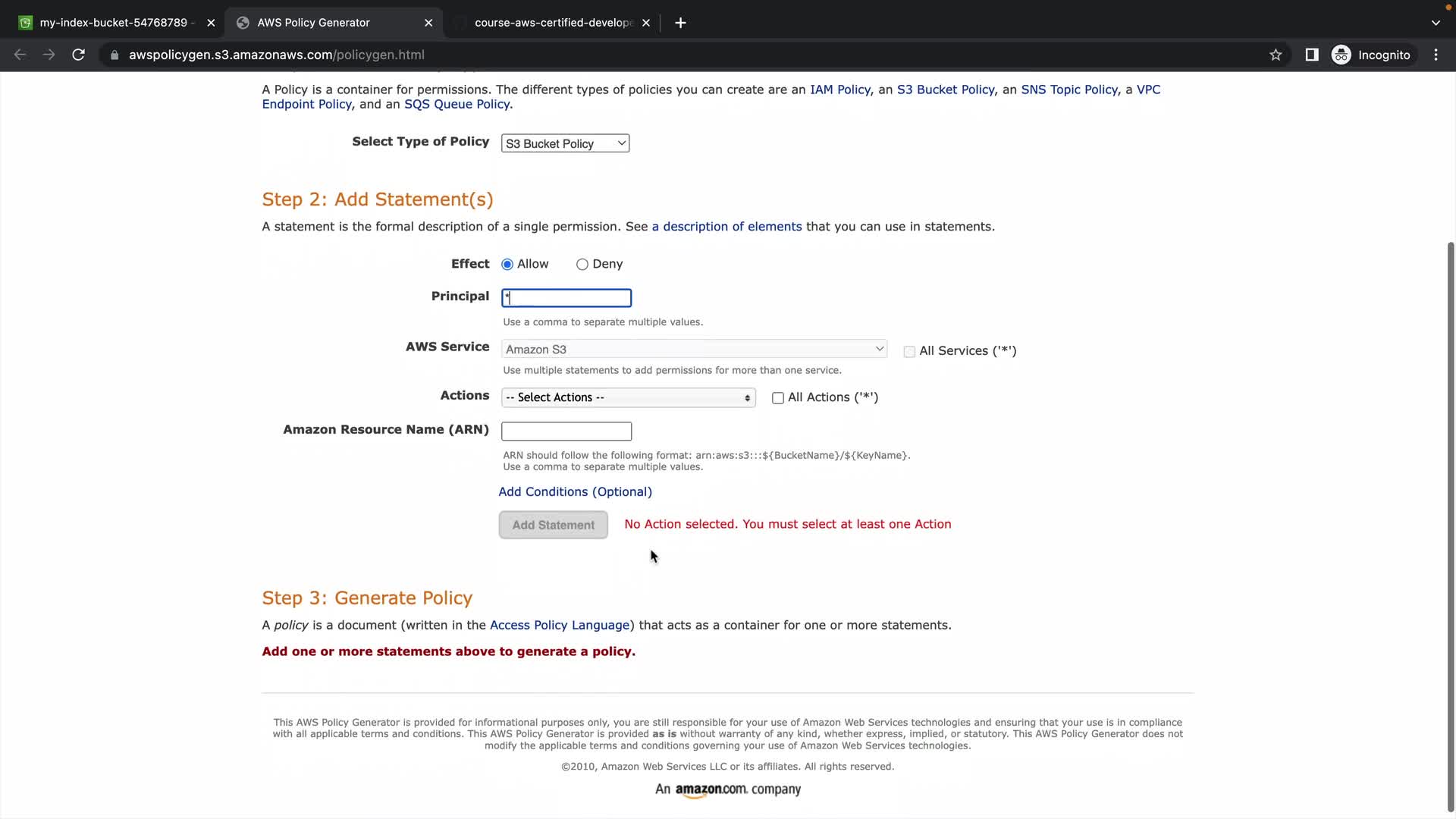1456x819 pixels.
Task: Select the Allow effect radio button
Action: [507, 265]
